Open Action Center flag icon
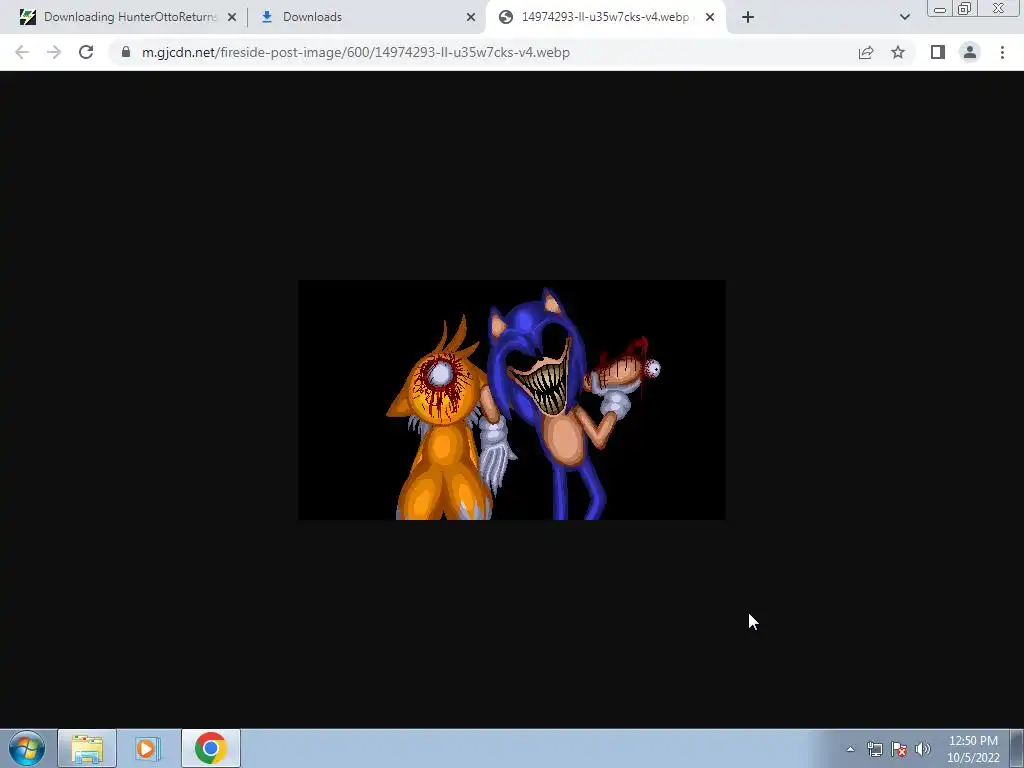Image resolution: width=1024 pixels, height=768 pixels. tap(899, 749)
